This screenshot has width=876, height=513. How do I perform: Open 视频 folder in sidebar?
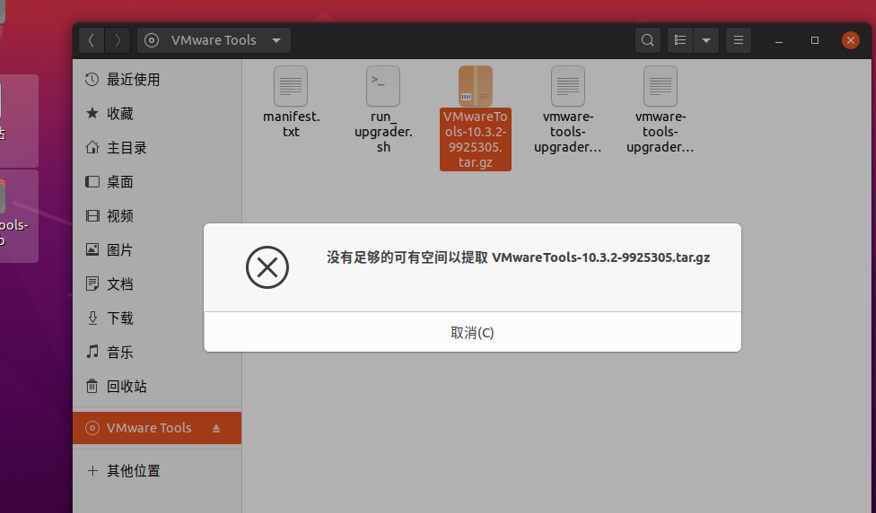tap(157, 216)
